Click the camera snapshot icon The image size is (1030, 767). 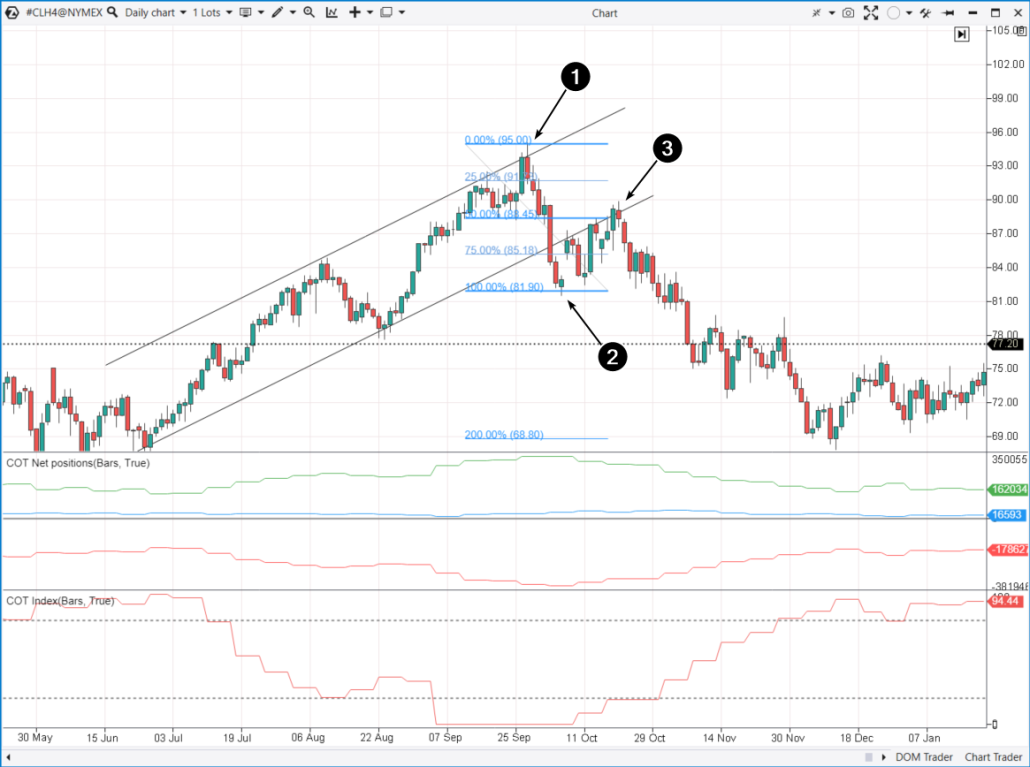point(848,13)
